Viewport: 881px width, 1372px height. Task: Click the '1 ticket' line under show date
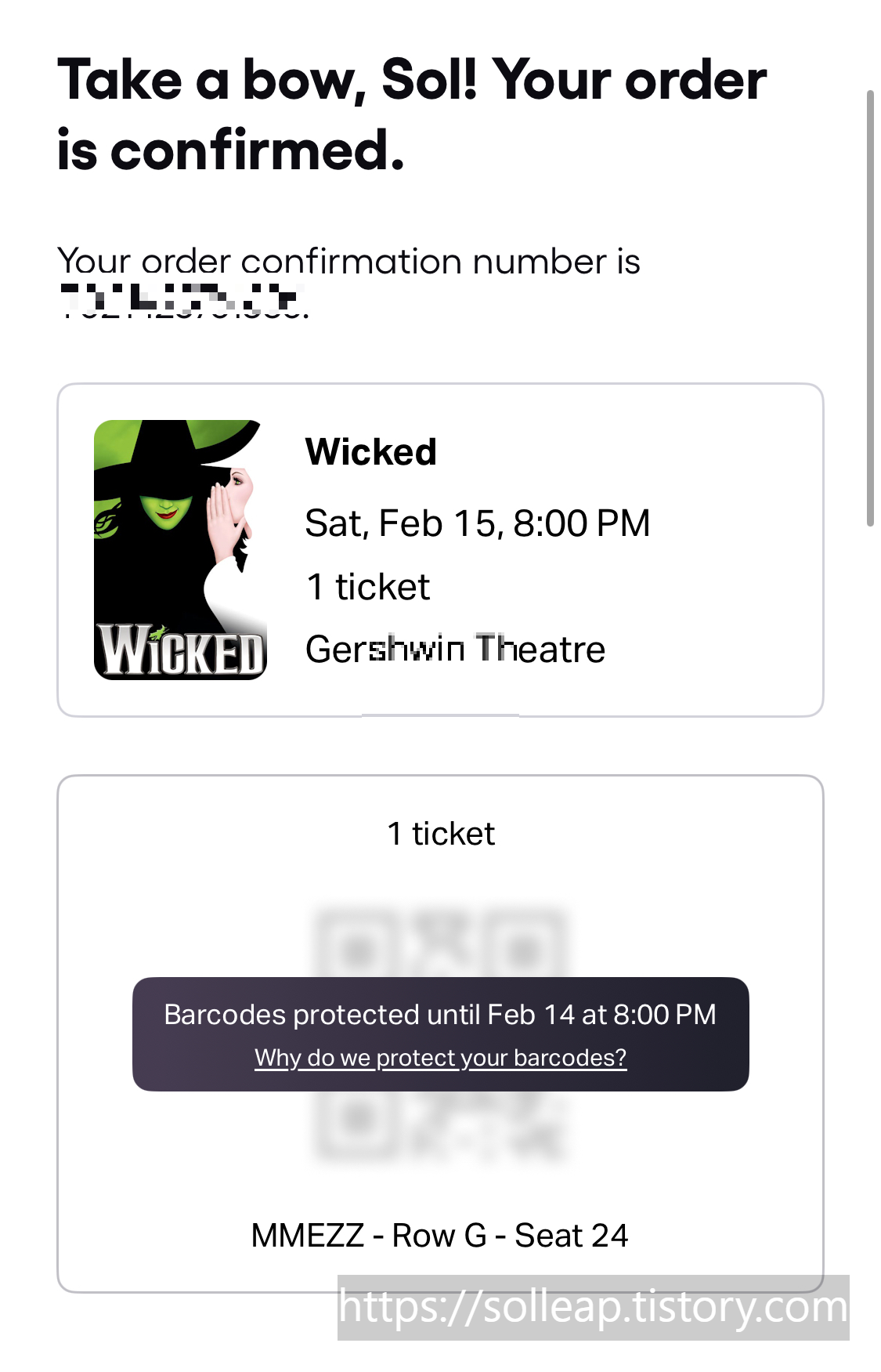[x=368, y=586]
